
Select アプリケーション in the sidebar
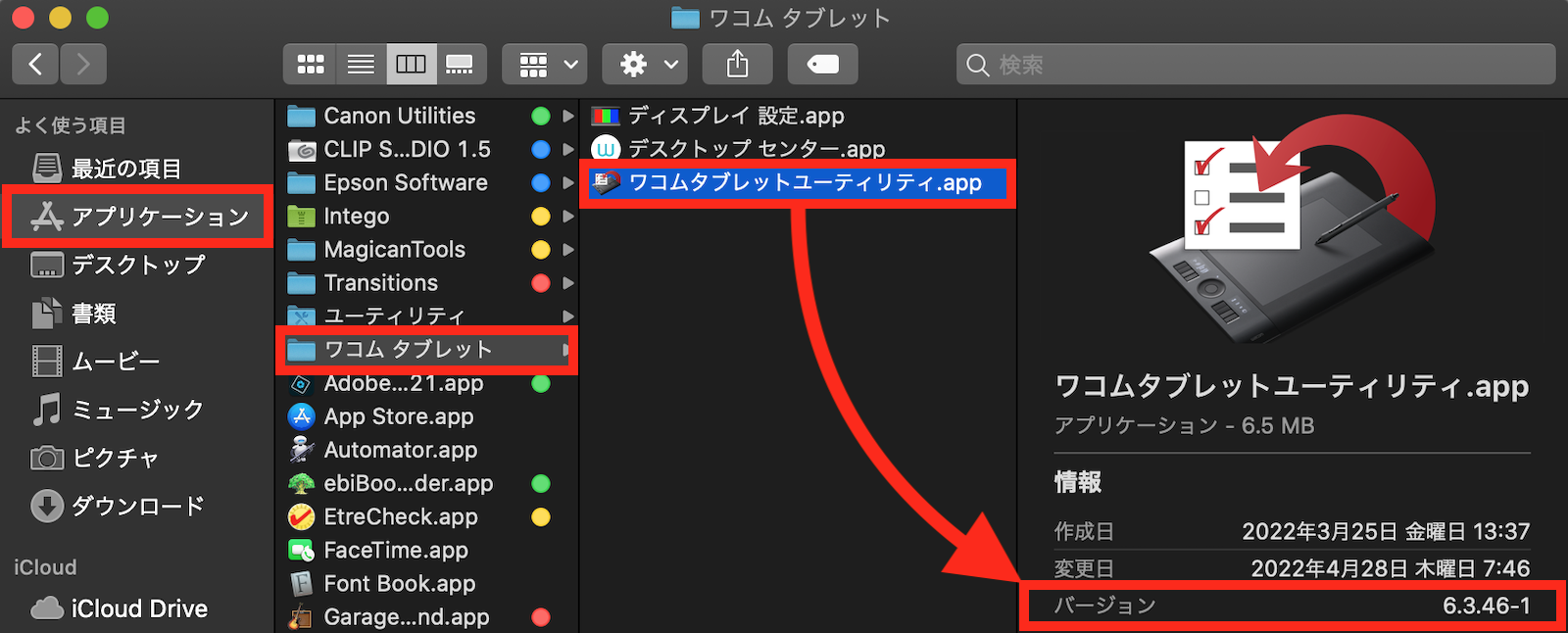coord(137,217)
